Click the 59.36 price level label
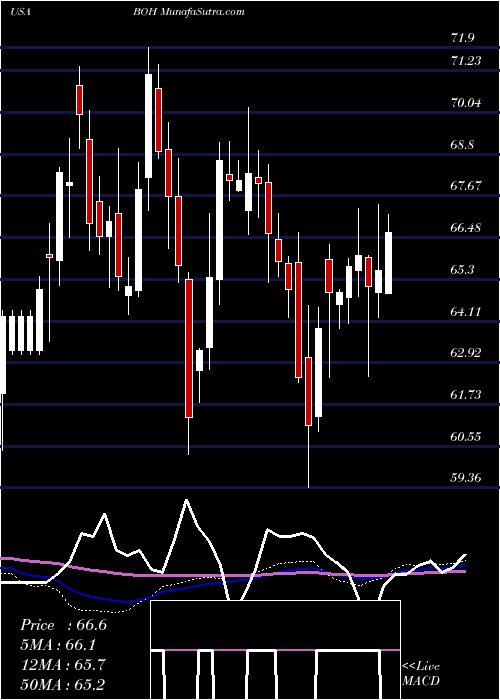 466,478
